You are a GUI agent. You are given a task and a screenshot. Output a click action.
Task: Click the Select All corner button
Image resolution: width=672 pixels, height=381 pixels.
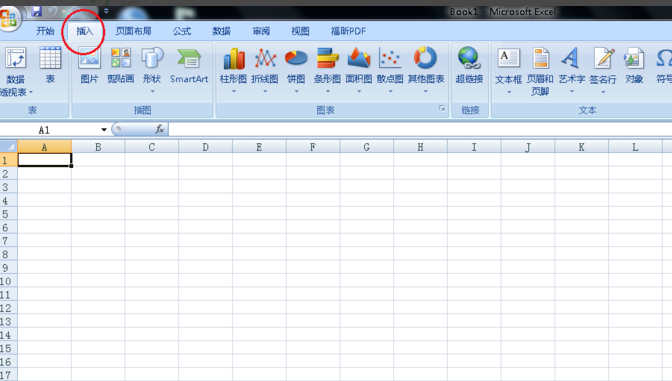tap(9, 147)
